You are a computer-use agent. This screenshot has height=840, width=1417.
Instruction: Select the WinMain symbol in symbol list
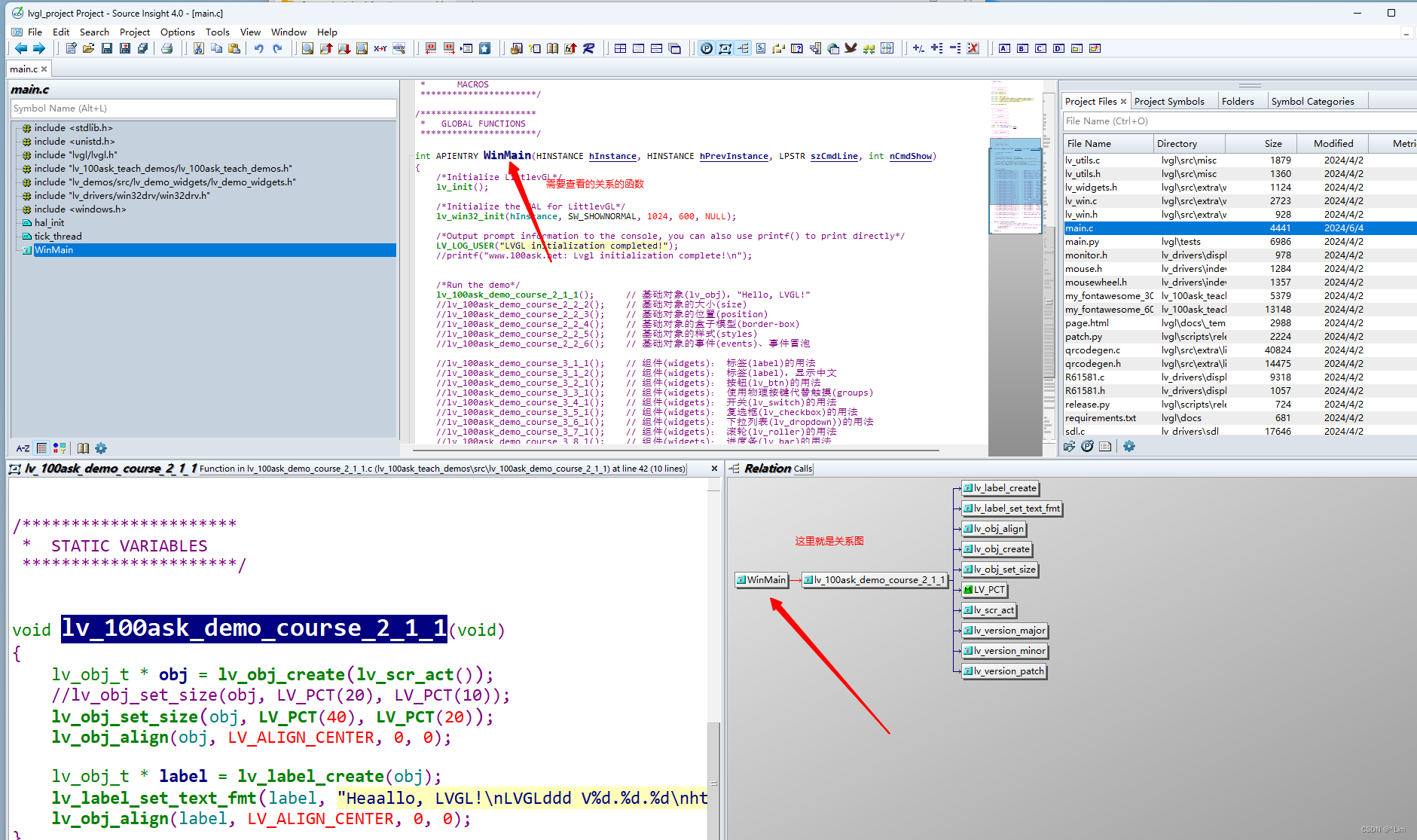point(215,250)
